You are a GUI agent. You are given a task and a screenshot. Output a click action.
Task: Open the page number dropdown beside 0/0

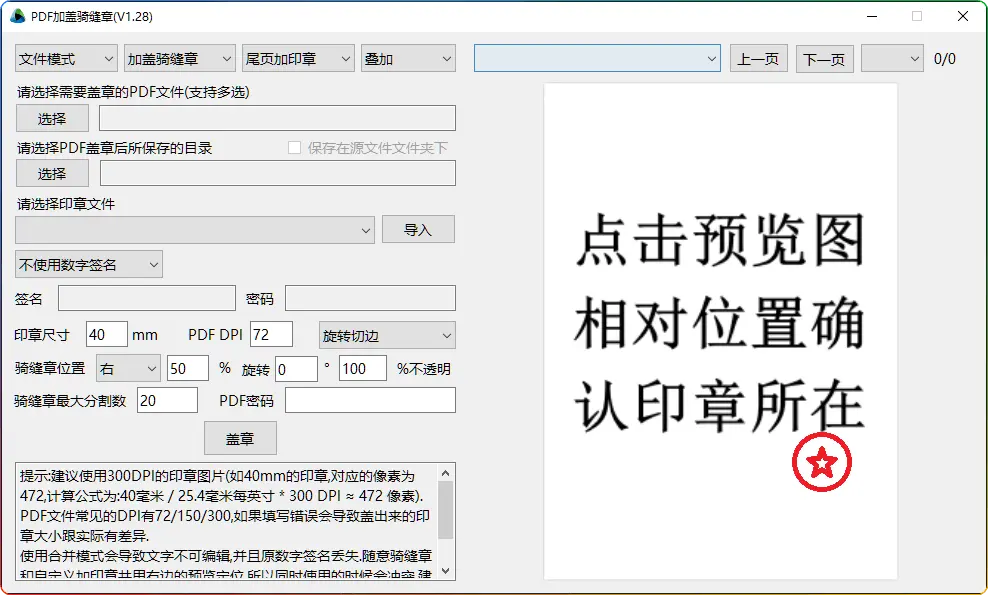pyautogui.click(x=892, y=59)
